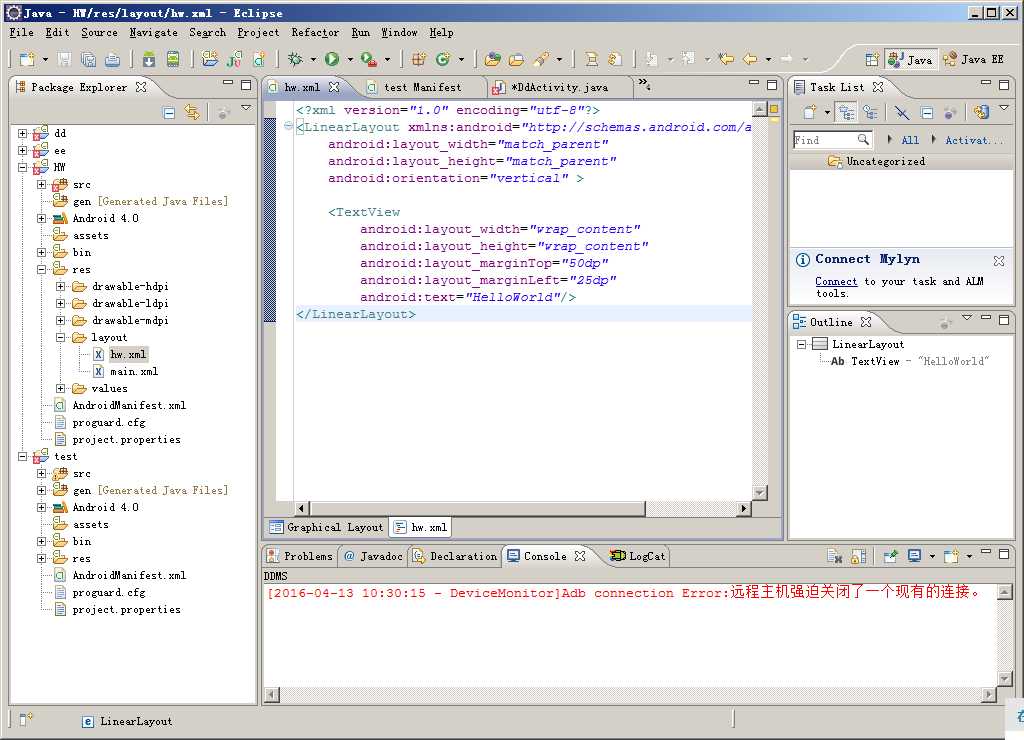Expand the values folder in HW

coord(61,388)
